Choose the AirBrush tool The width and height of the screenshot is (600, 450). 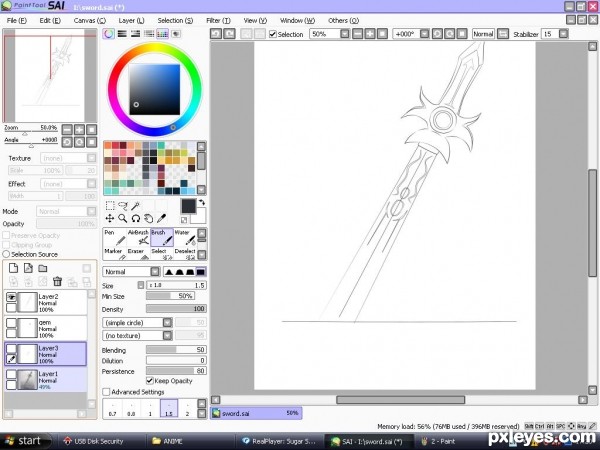pos(138,238)
